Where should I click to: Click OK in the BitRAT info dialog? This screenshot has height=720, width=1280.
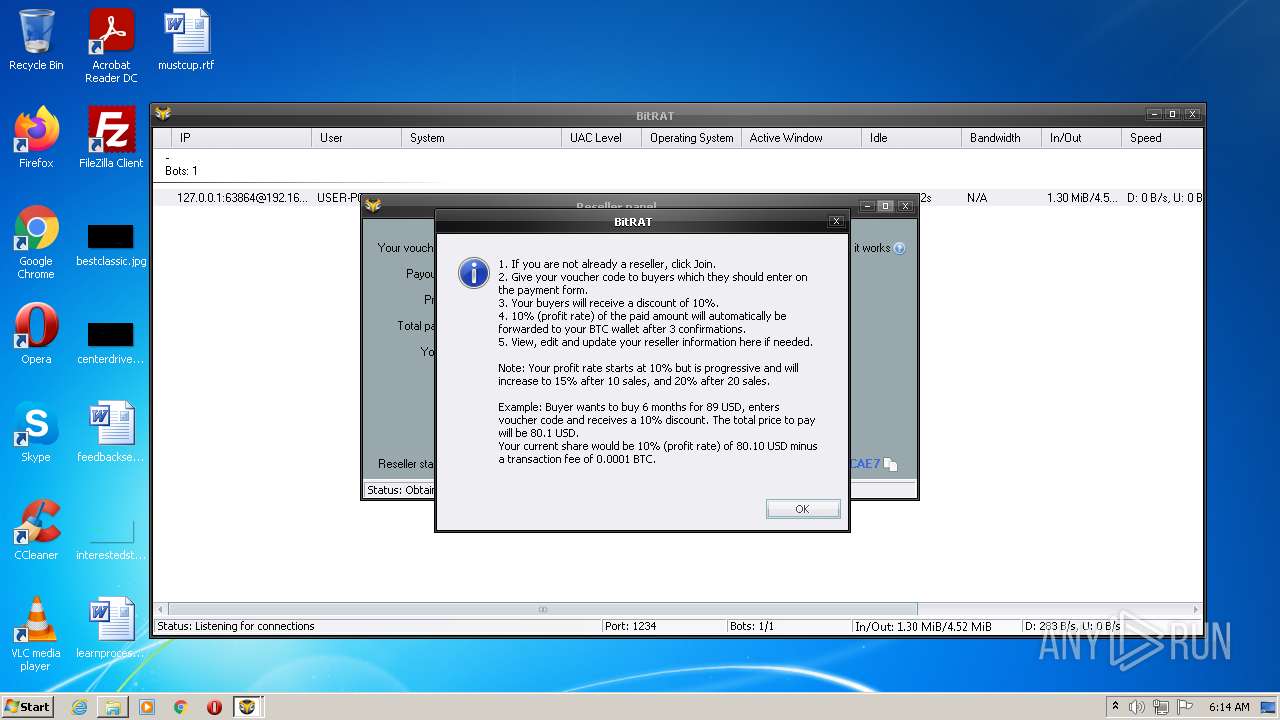(803, 509)
